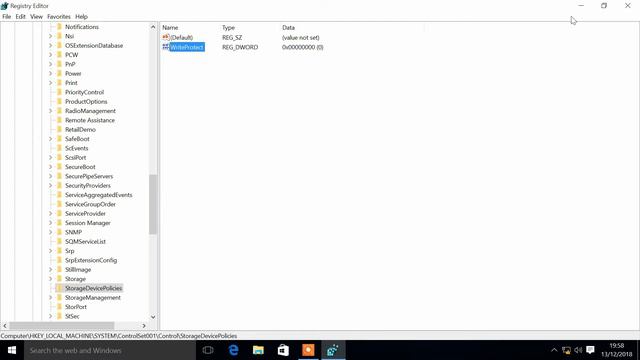Launch Microsoft Edge from the taskbar
The width and height of the screenshot is (640, 360).
[x=233, y=350]
